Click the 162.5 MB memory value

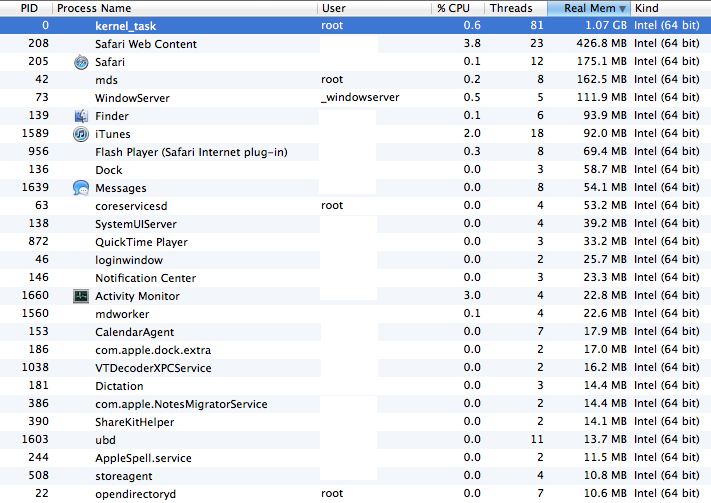tap(602, 79)
